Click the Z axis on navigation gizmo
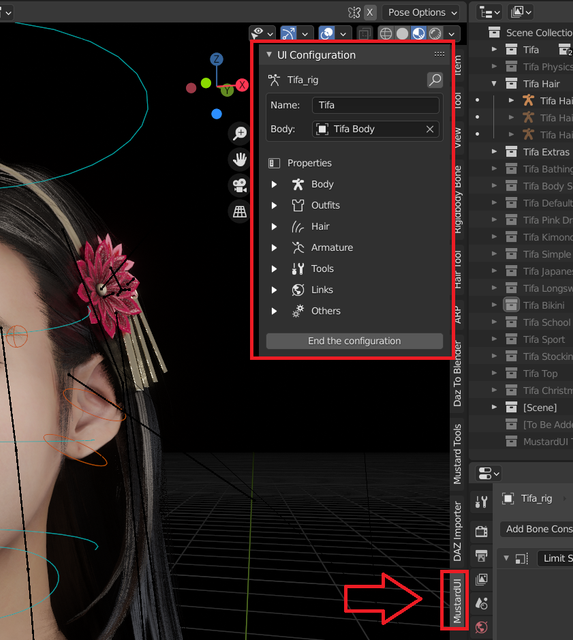This screenshot has width=573, height=640. click(216, 59)
